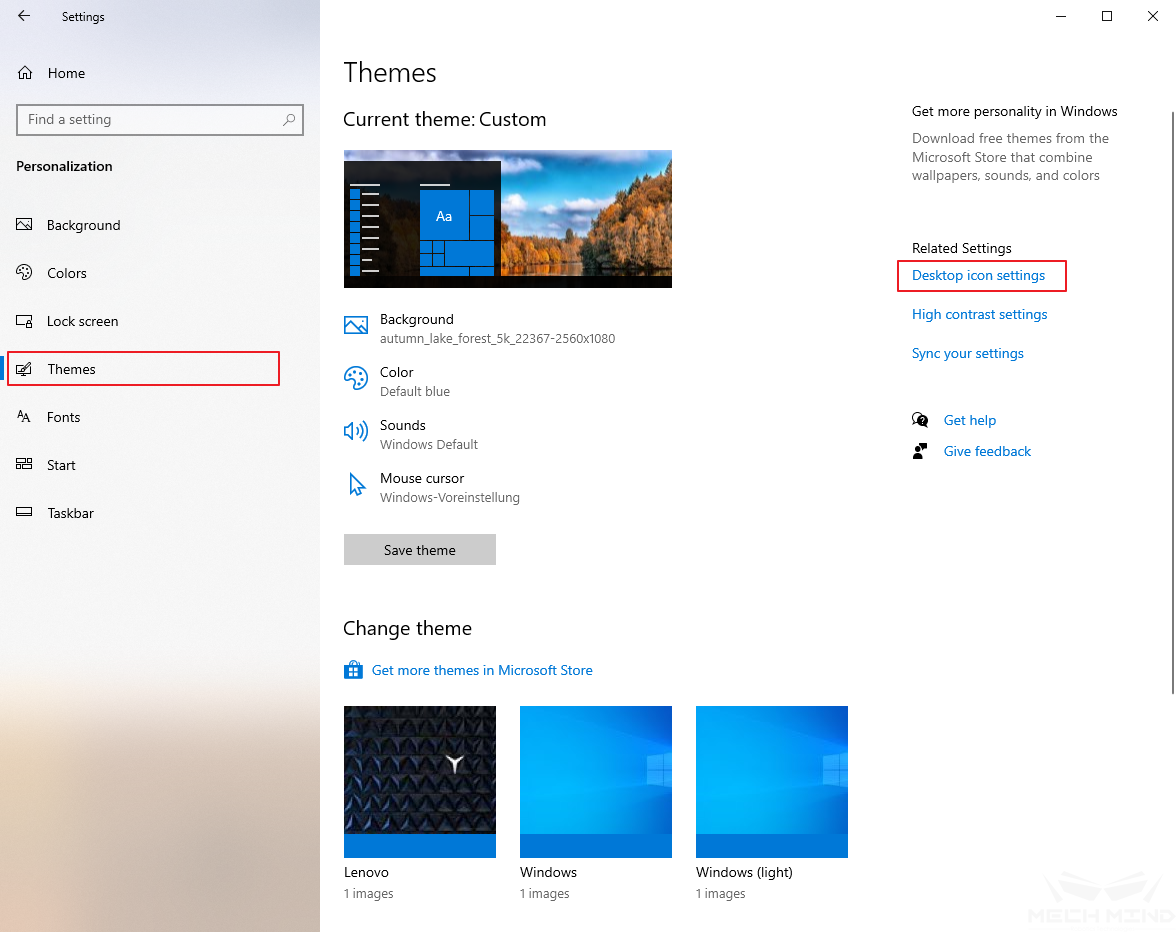1176x932 pixels.
Task: Select Themes in the sidebar
Action: 143,369
